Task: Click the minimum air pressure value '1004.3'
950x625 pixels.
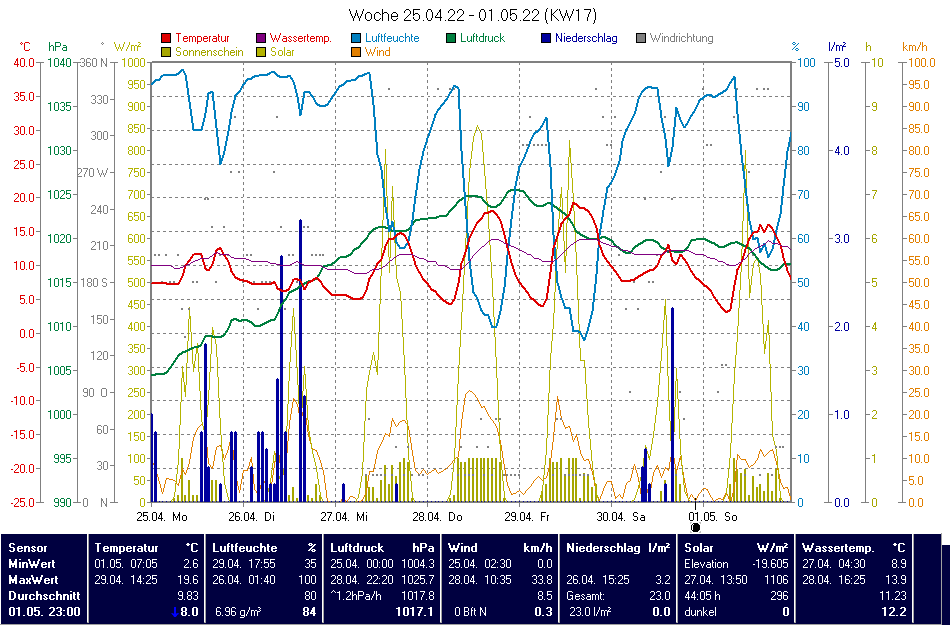Action: tap(417, 564)
